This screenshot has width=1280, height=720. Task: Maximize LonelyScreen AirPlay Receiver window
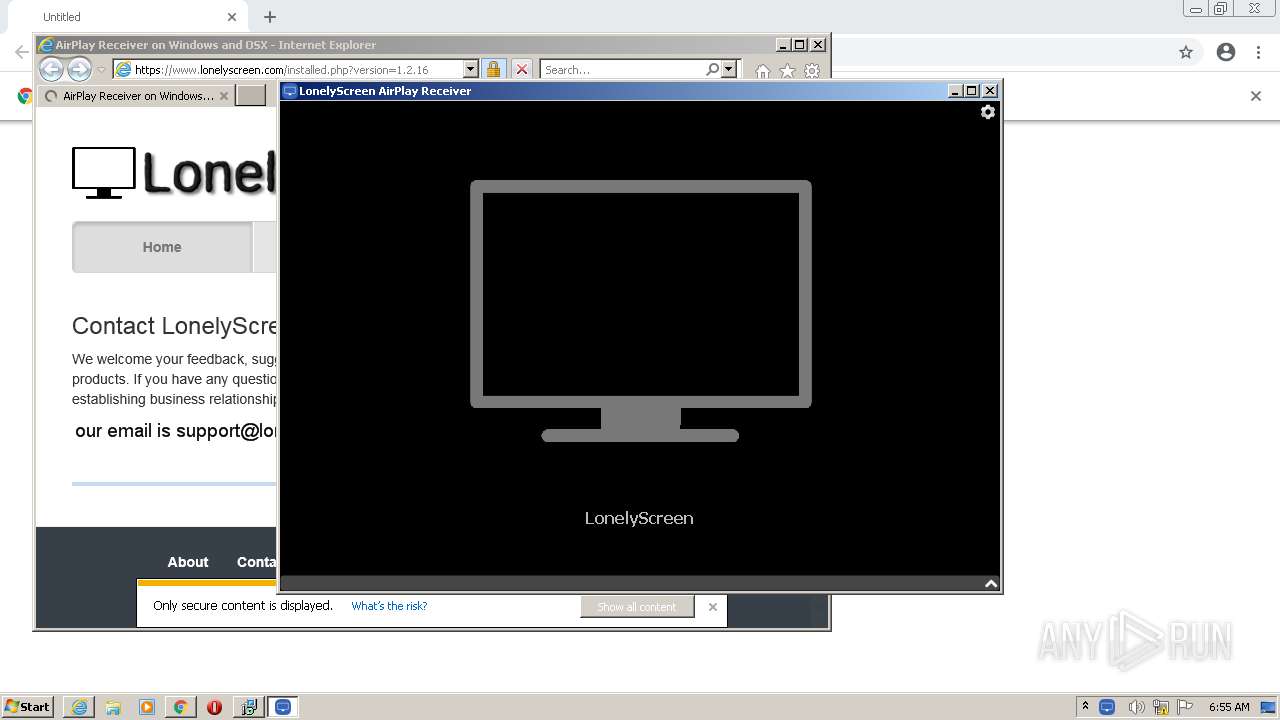[971, 90]
